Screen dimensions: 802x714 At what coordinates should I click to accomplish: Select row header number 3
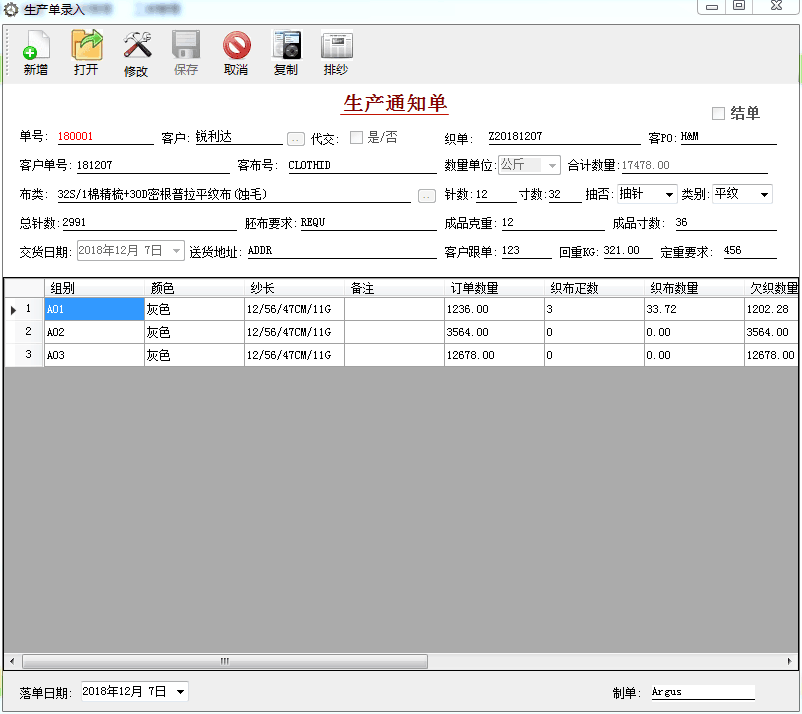(25, 355)
